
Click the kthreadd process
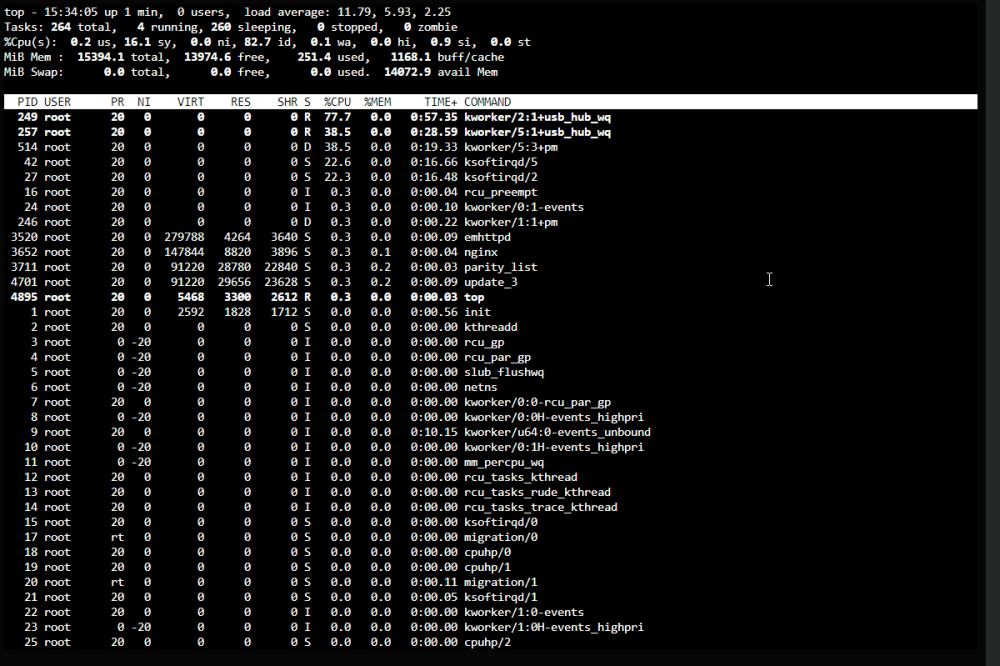coord(490,327)
